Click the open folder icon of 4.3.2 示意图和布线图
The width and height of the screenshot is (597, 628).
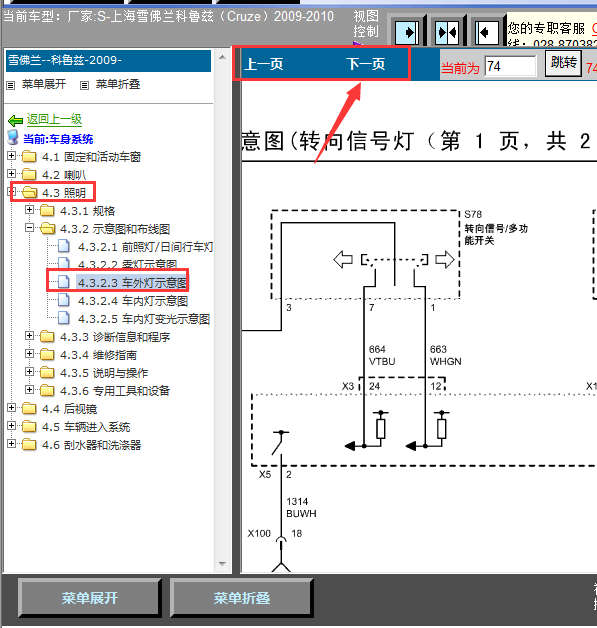pos(48,228)
